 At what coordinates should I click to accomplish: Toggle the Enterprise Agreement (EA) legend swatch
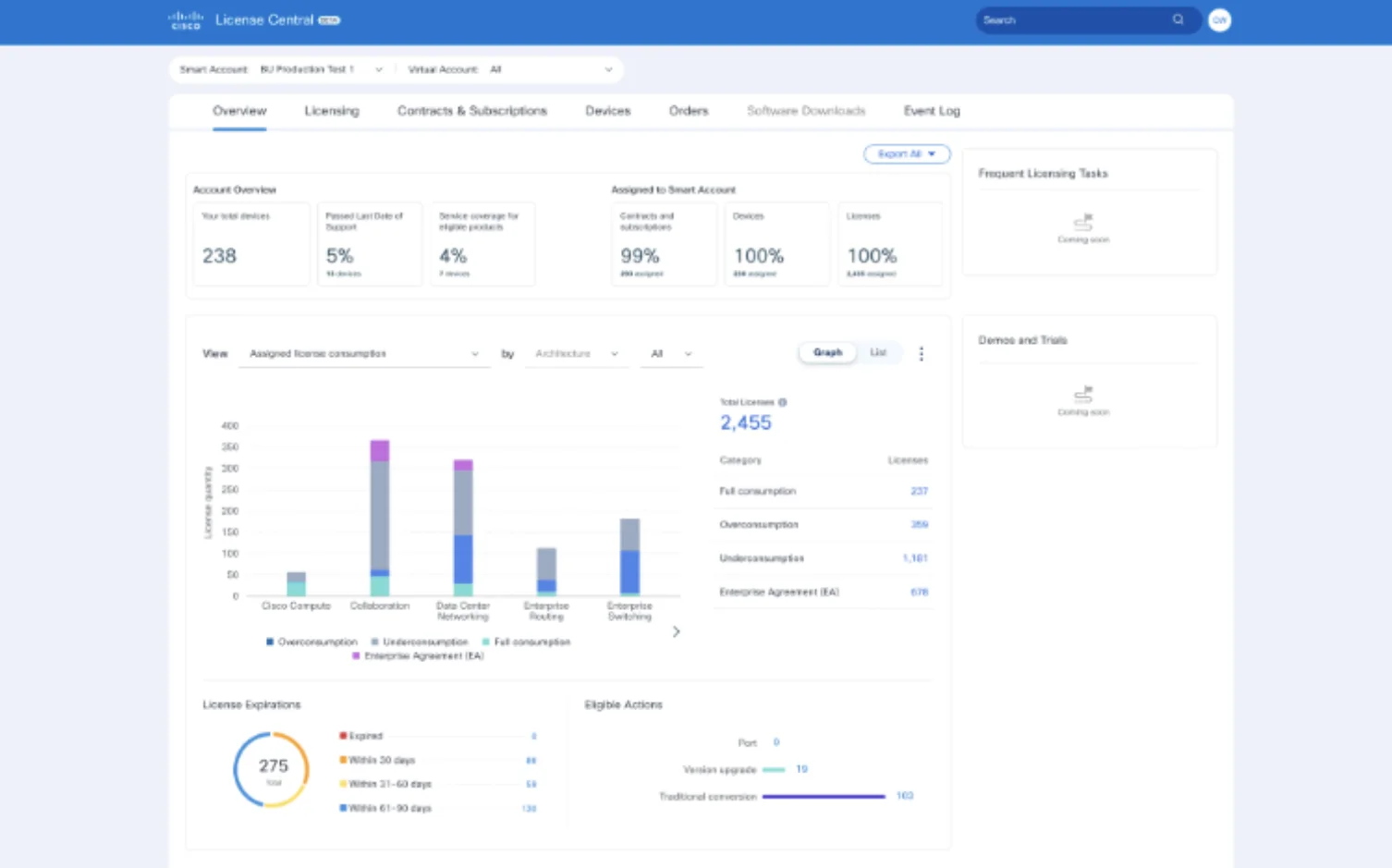pyautogui.click(x=356, y=656)
